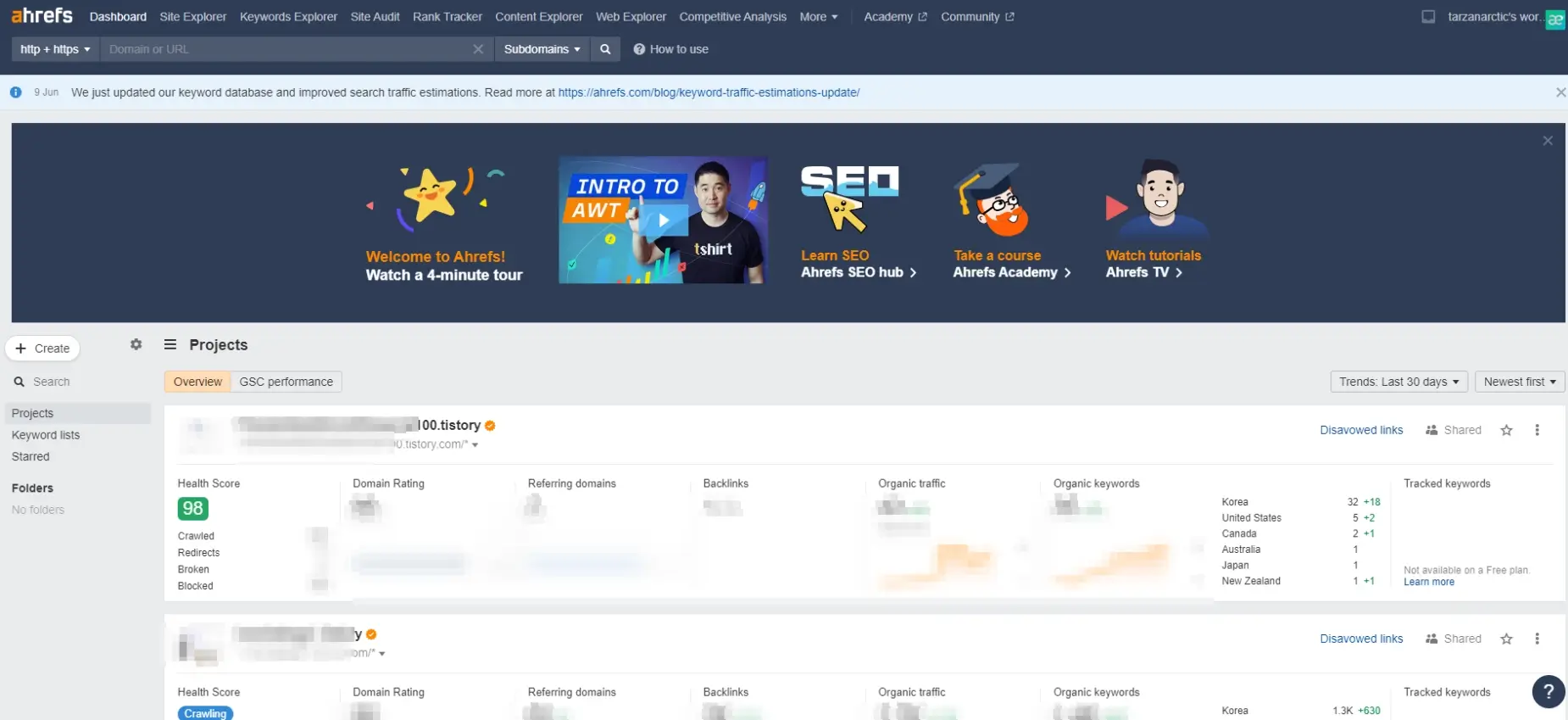
Task: Star the tistory project
Action: point(1506,430)
